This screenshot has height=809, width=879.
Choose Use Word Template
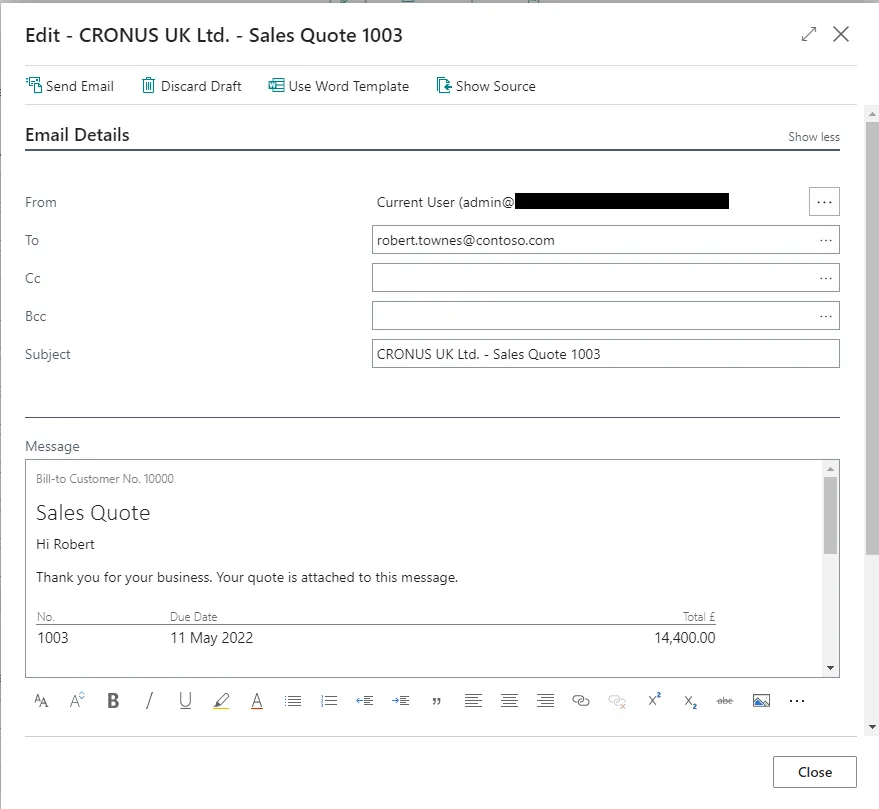[339, 86]
